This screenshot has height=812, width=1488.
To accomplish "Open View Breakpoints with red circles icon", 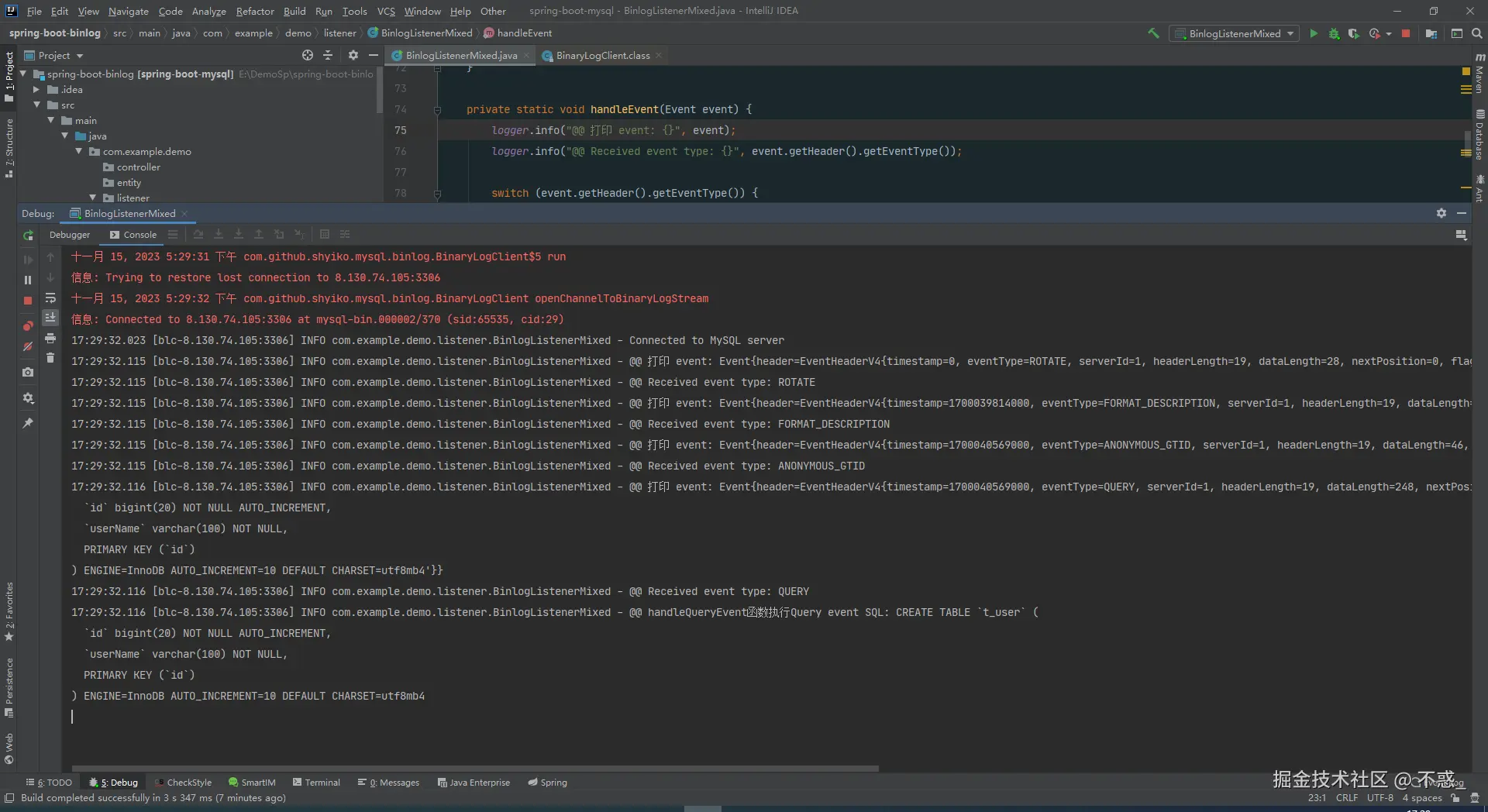I will [x=28, y=326].
